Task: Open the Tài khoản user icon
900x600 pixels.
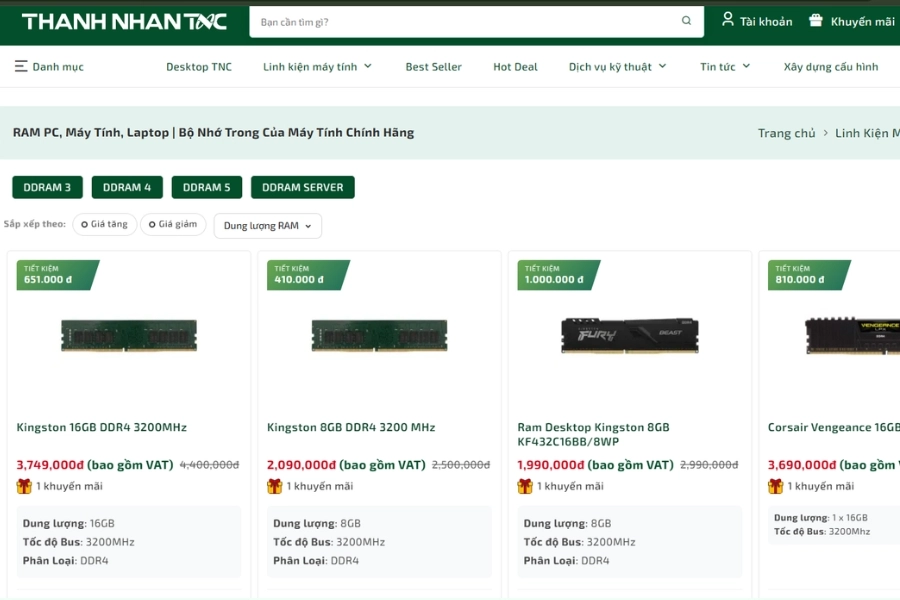Action: (727, 20)
